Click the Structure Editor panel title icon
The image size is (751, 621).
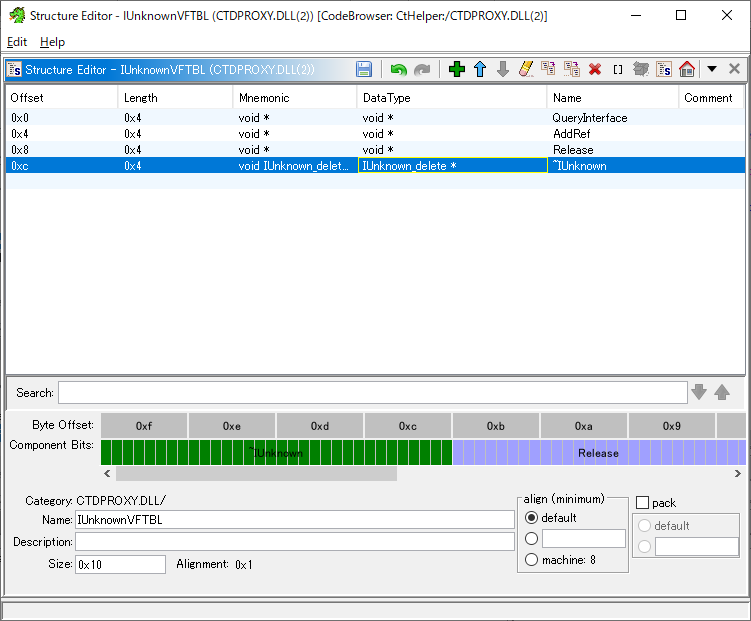[x=14, y=70]
